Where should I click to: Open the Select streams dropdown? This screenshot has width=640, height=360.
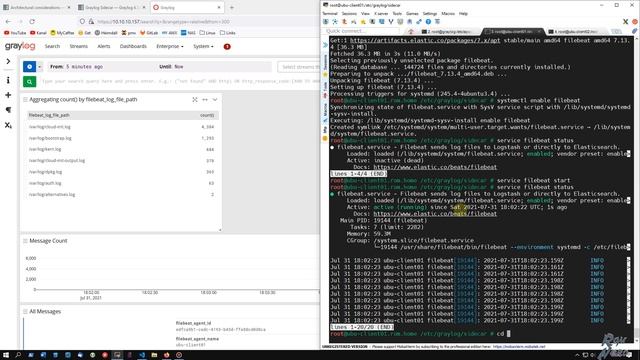click(x=299, y=67)
